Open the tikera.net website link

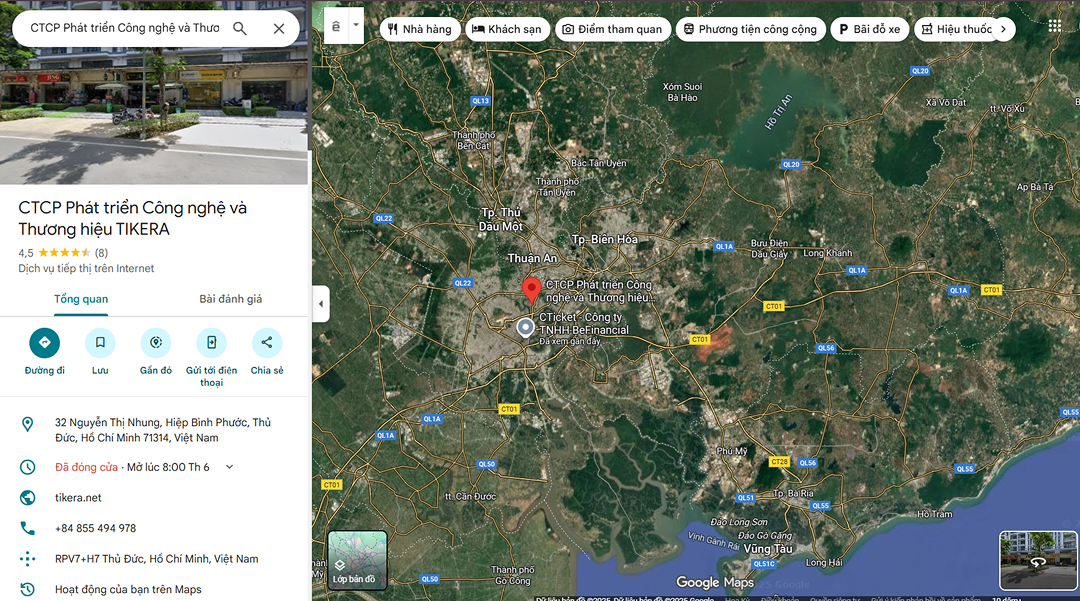[x=78, y=498]
